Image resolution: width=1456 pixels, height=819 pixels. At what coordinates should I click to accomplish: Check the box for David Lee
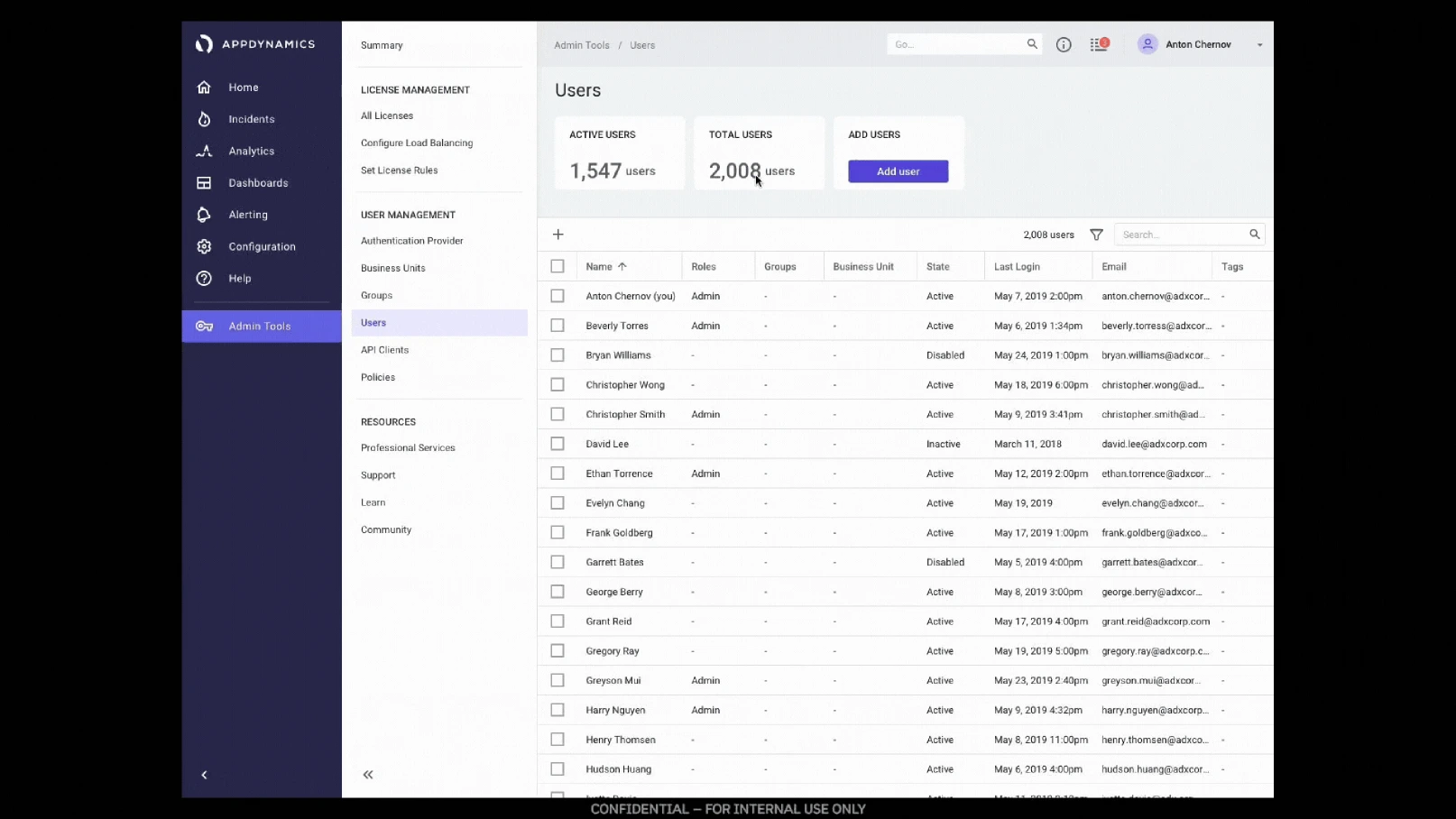[558, 444]
